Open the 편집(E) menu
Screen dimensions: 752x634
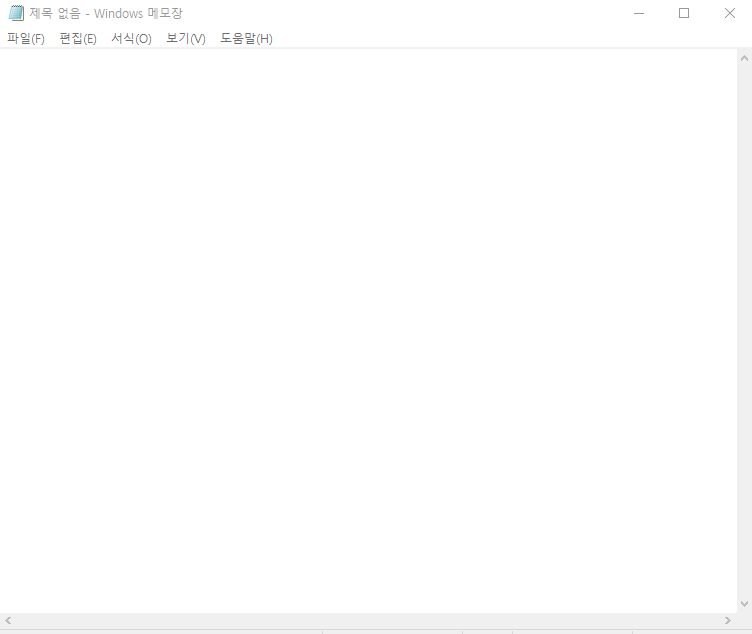click(78, 38)
